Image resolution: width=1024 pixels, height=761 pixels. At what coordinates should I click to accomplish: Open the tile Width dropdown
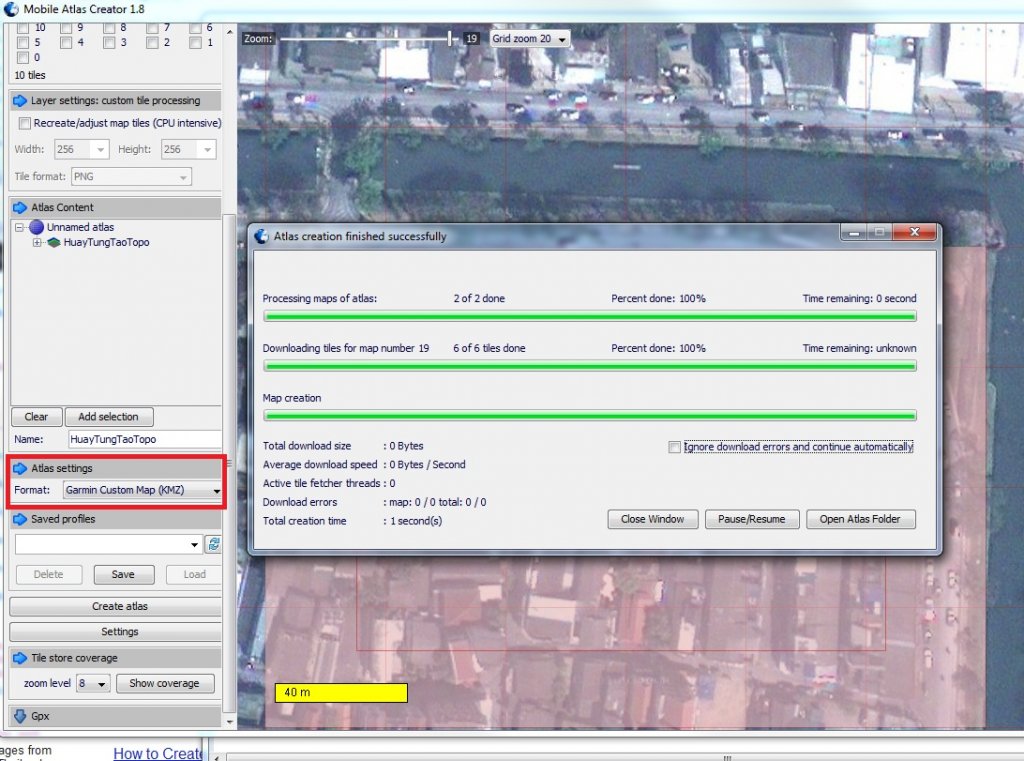click(x=100, y=150)
